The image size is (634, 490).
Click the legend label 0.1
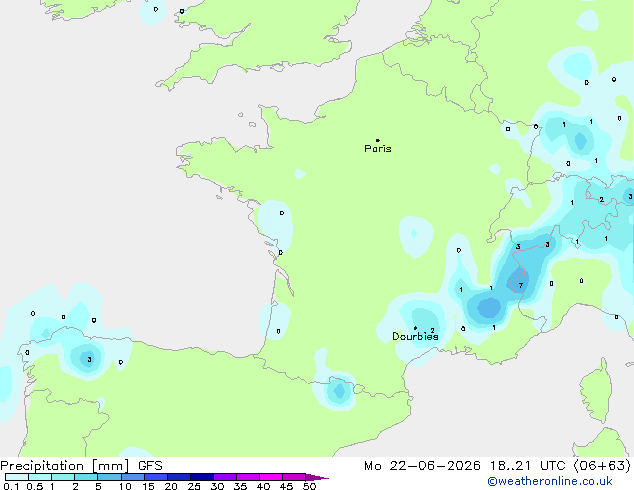(x=11, y=486)
